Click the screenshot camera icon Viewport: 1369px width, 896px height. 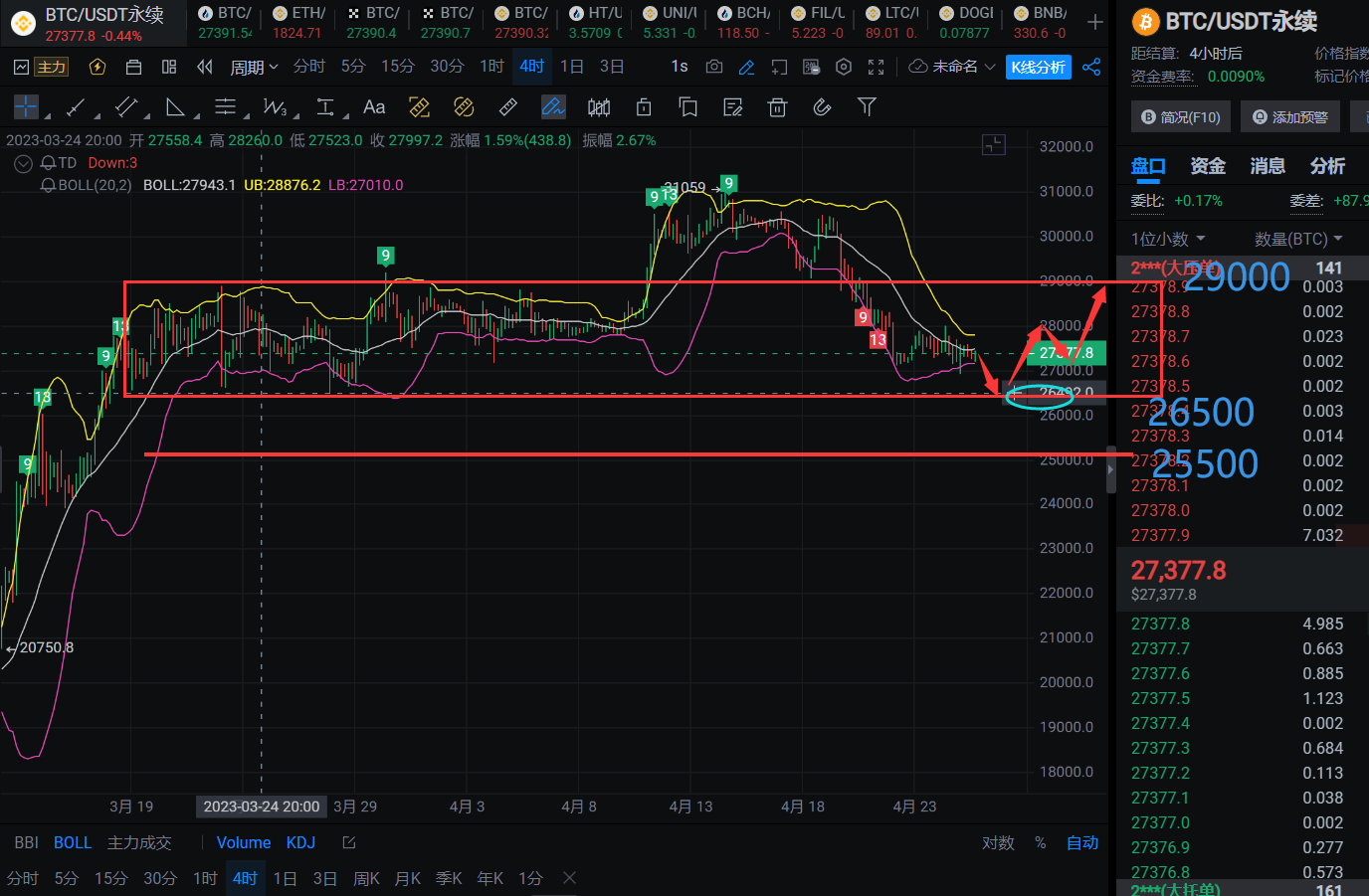714,67
